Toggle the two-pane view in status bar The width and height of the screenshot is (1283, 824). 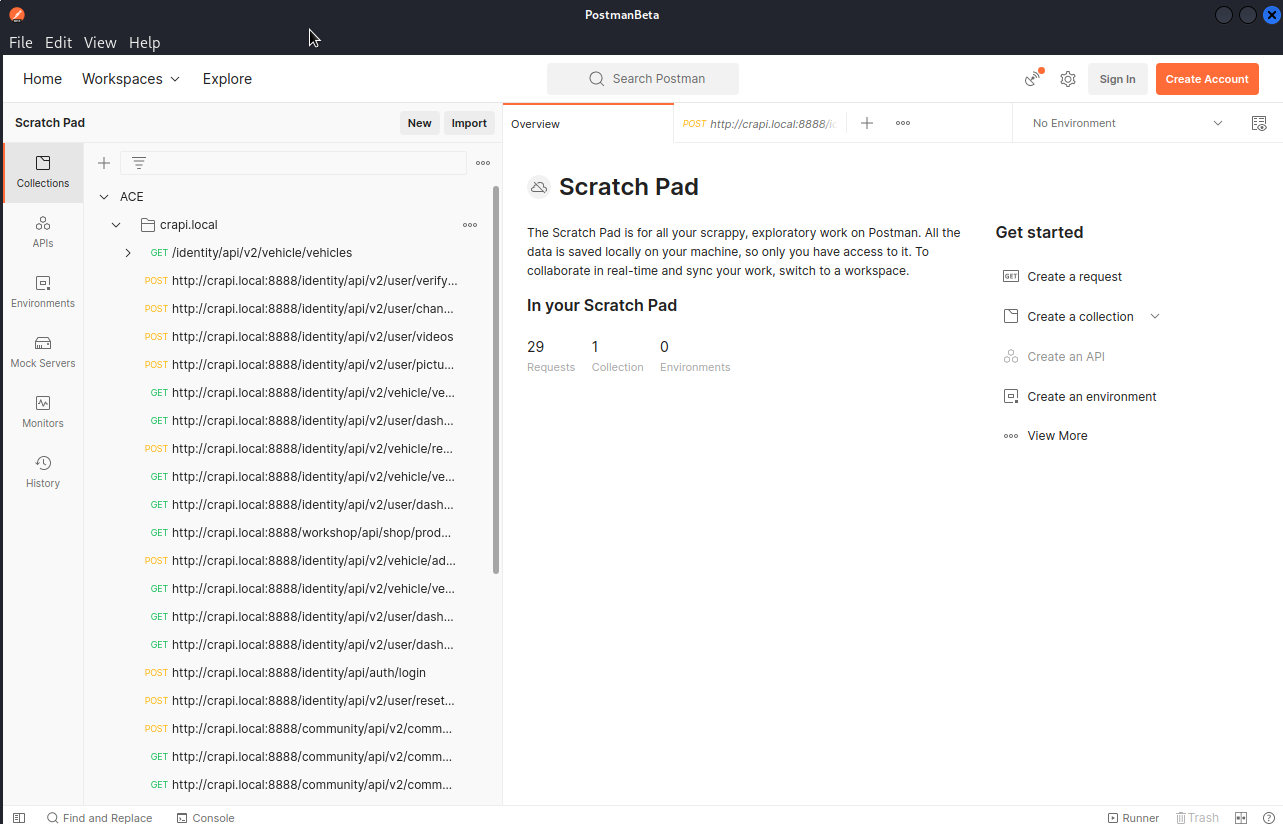click(1241, 817)
